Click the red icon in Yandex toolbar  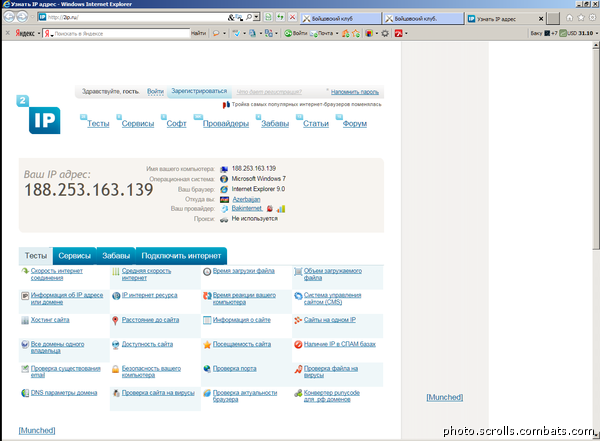[x=398, y=33]
